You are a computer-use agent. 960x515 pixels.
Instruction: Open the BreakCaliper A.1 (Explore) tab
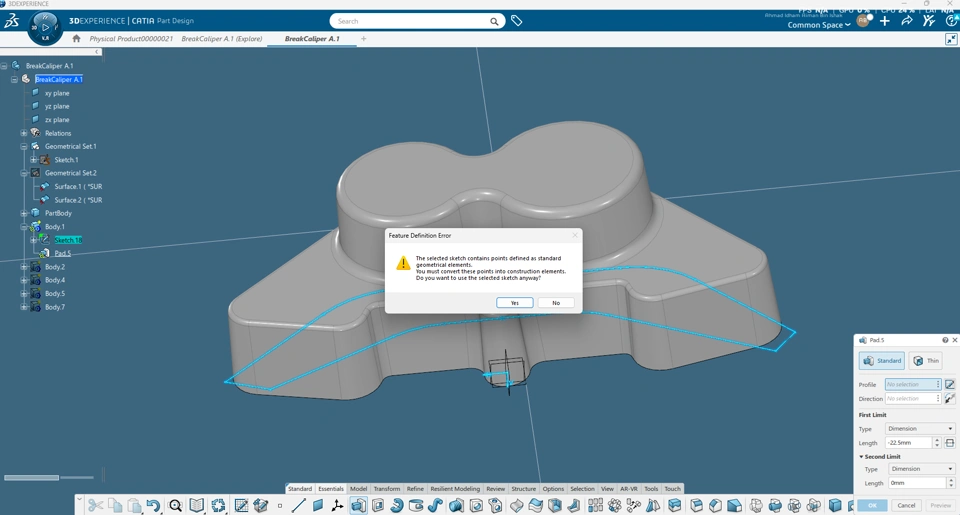(x=222, y=39)
